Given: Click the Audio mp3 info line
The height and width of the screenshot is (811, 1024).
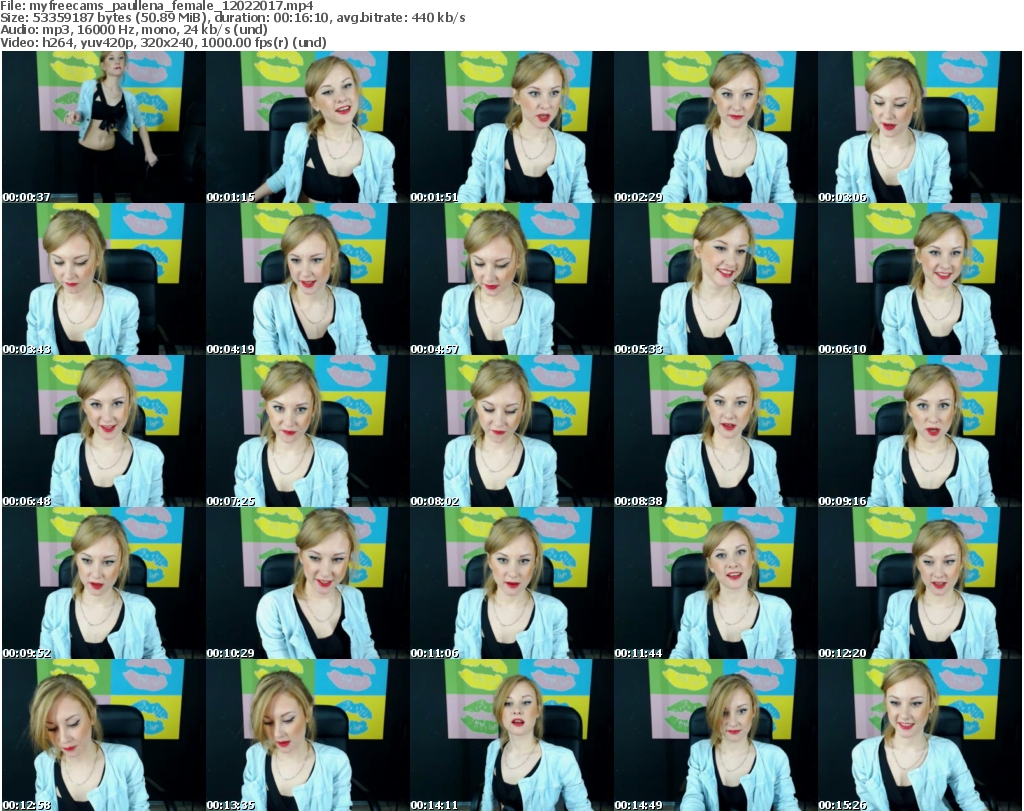Looking at the screenshot, I should point(134,30).
